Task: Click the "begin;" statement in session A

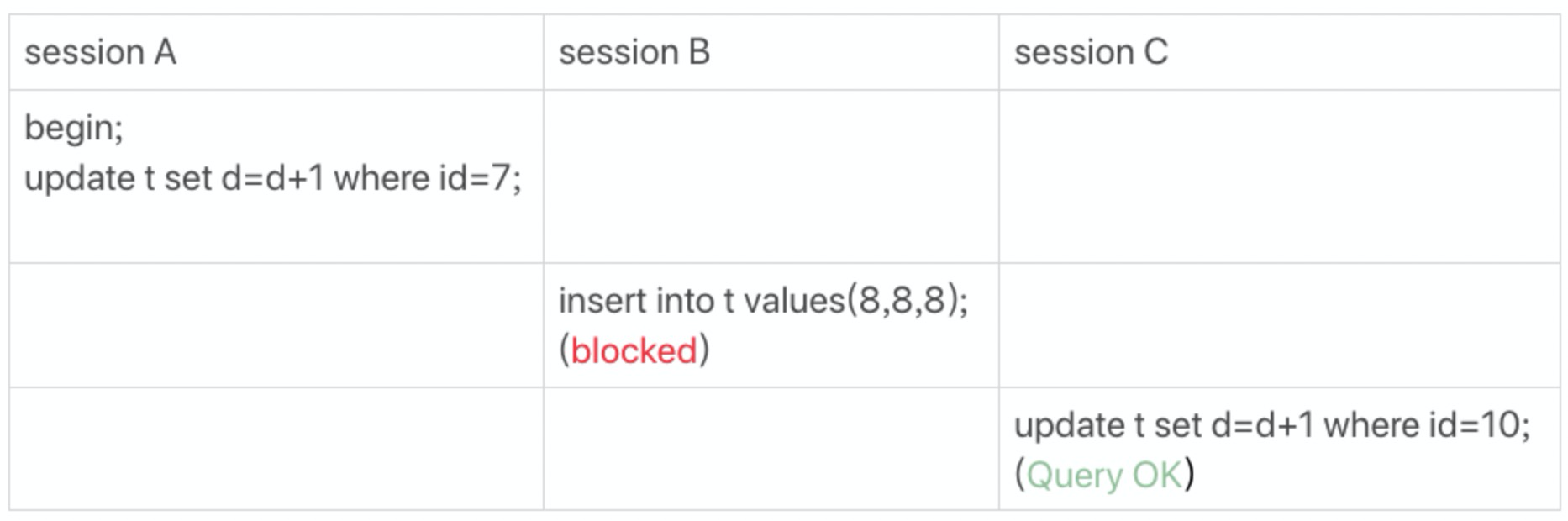Action: tap(74, 128)
